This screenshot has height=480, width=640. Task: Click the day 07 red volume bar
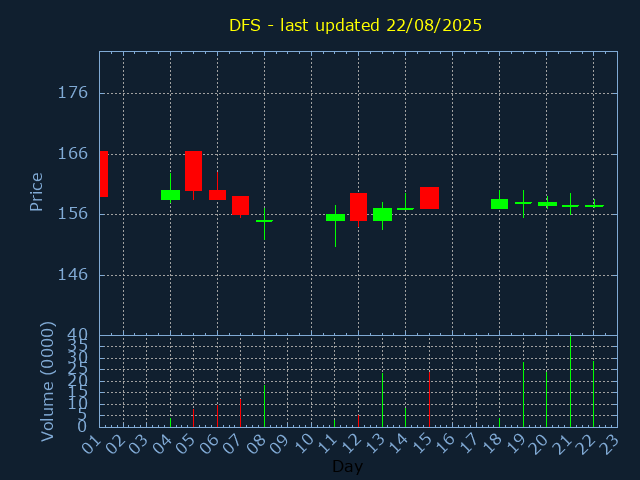pyautogui.click(x=240, y=413)
